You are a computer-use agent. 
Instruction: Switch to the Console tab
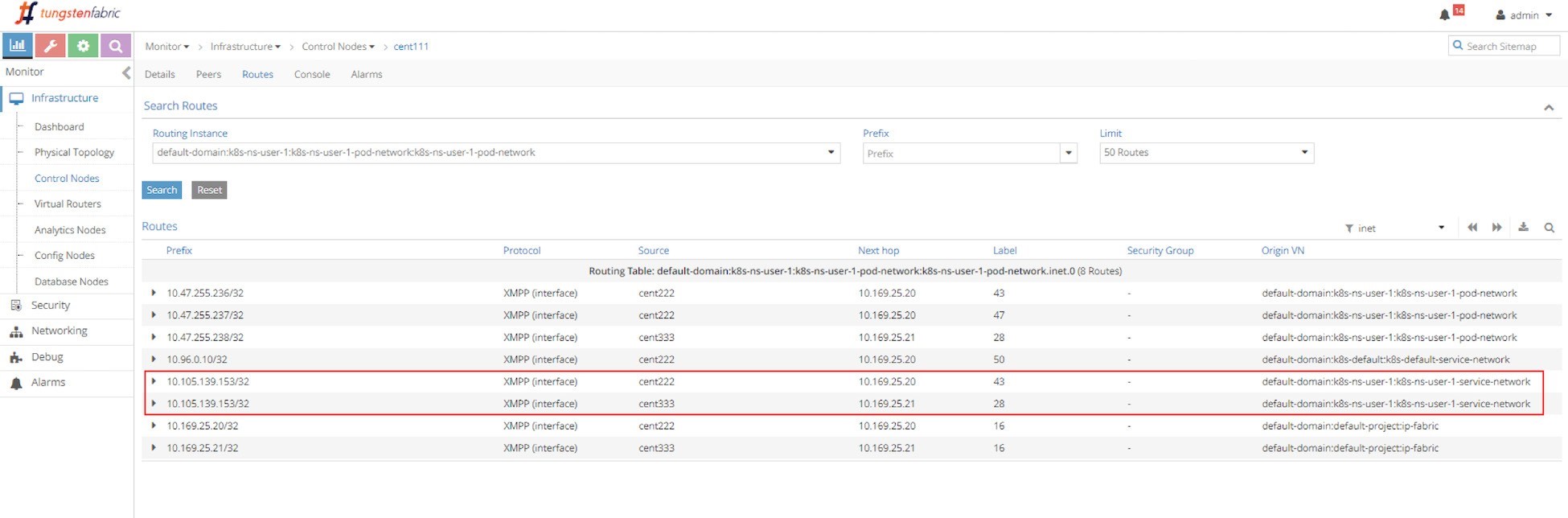click(x=312, y=74)
